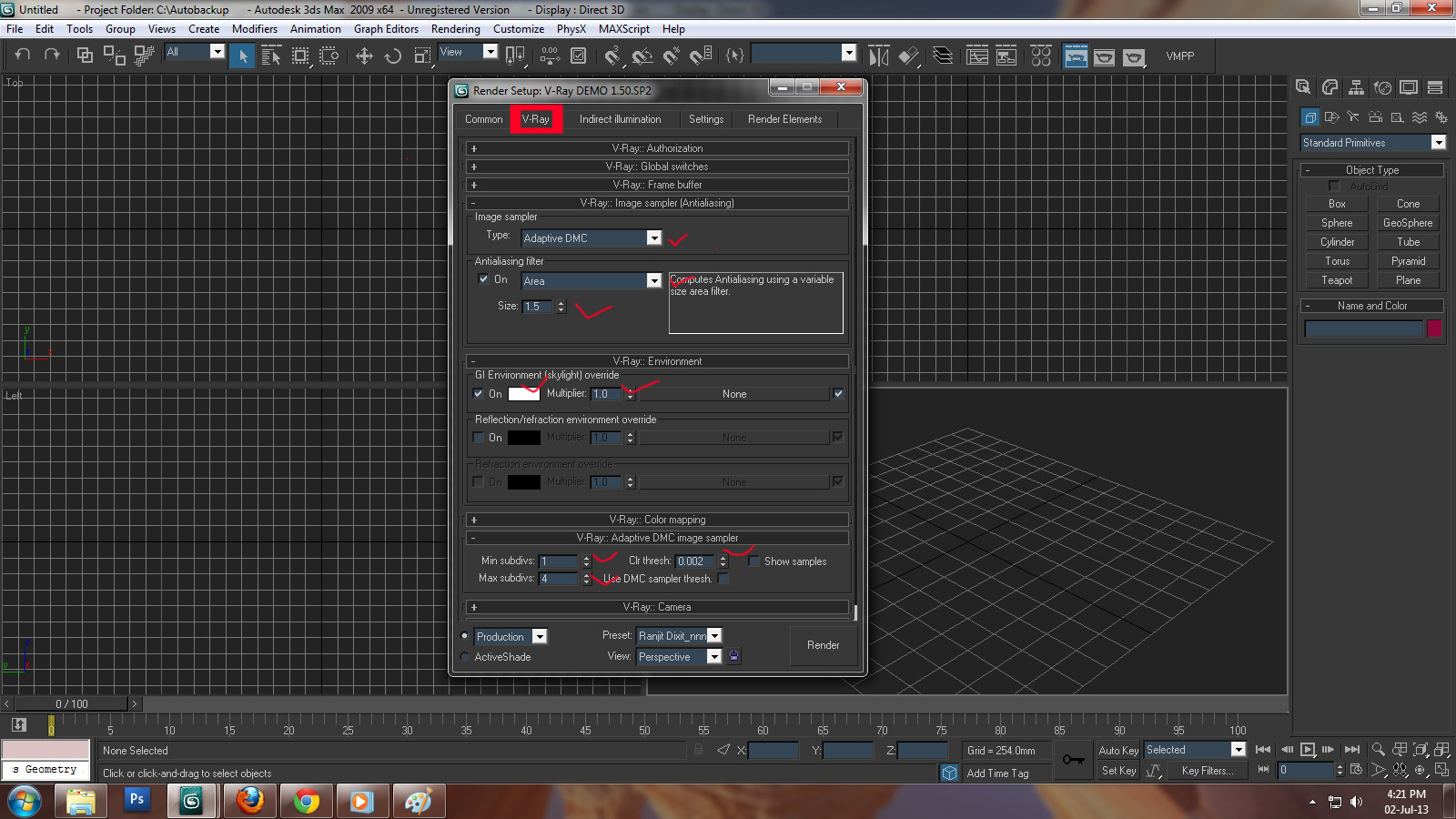Viewport: 1456px width, 819px height.
Task: Choose the Select Object arrow tool
Action: (x=242, y=56)
